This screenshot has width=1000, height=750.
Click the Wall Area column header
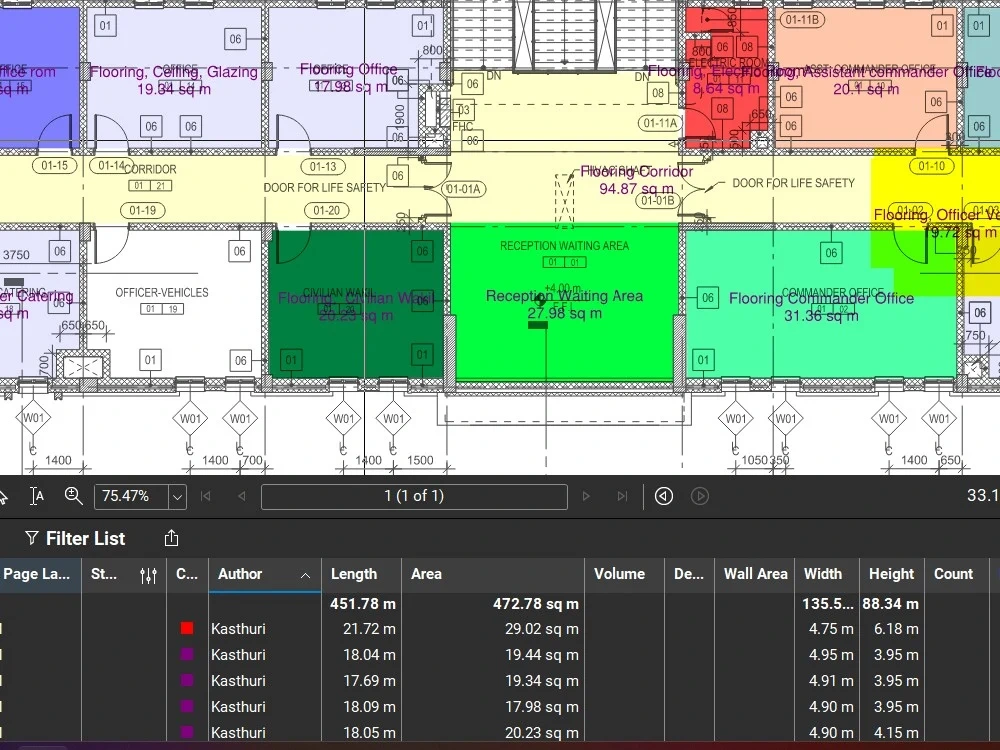(755, 575)
